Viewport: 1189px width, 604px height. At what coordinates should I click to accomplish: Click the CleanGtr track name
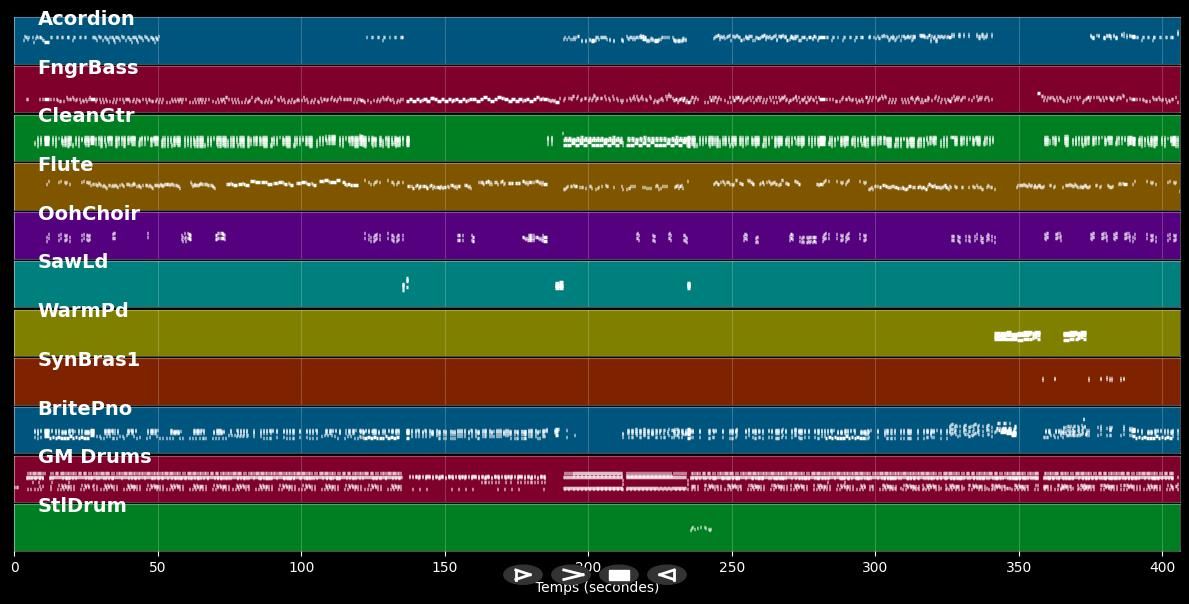pos(86,116)
